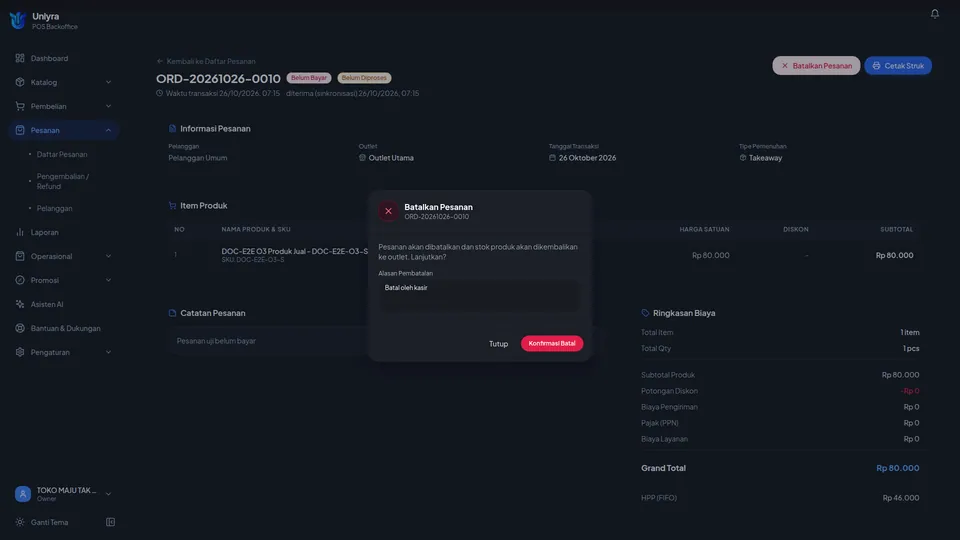Expand the Pengaturan menu chevron
The width and height of the screenshot is (960, 540).
point(108,352)
